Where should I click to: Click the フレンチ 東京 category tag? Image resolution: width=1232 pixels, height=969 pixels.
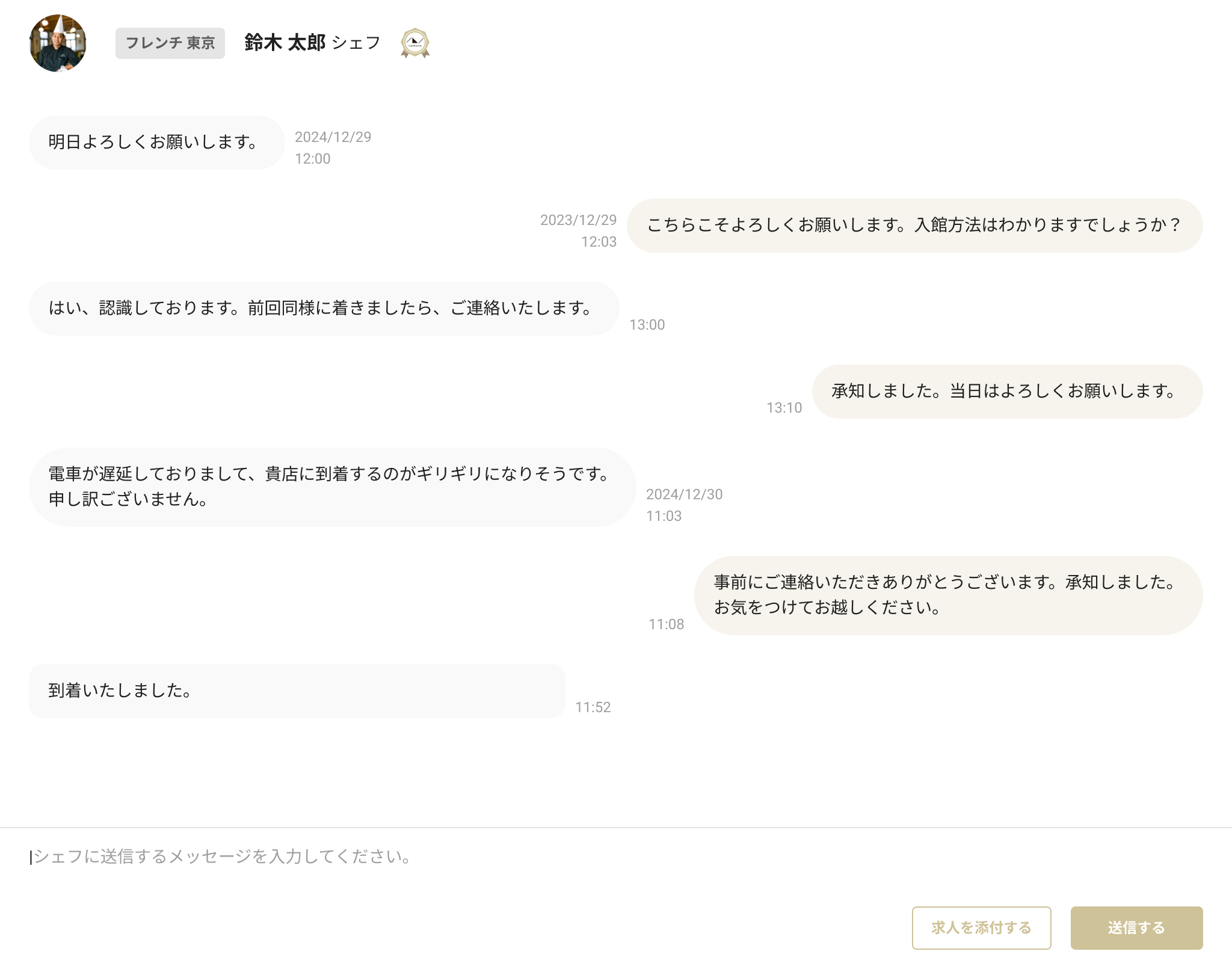170,43
